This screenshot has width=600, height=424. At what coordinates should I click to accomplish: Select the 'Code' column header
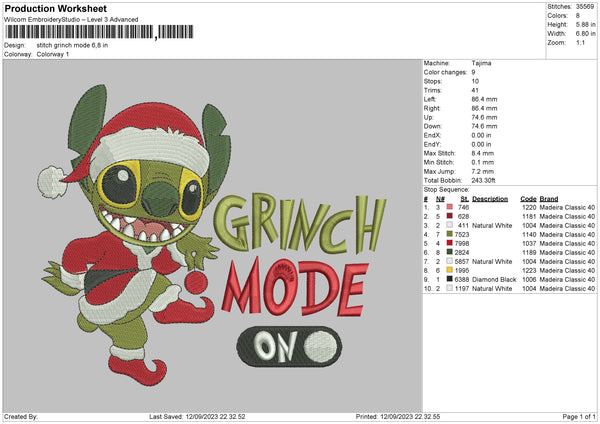tap(528, 199)
